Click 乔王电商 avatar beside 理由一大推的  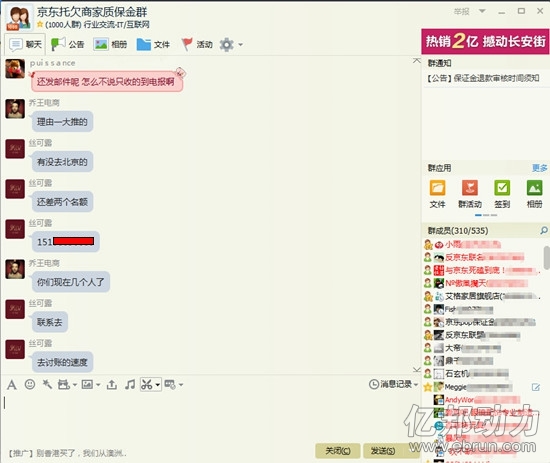tap(15, 109)
